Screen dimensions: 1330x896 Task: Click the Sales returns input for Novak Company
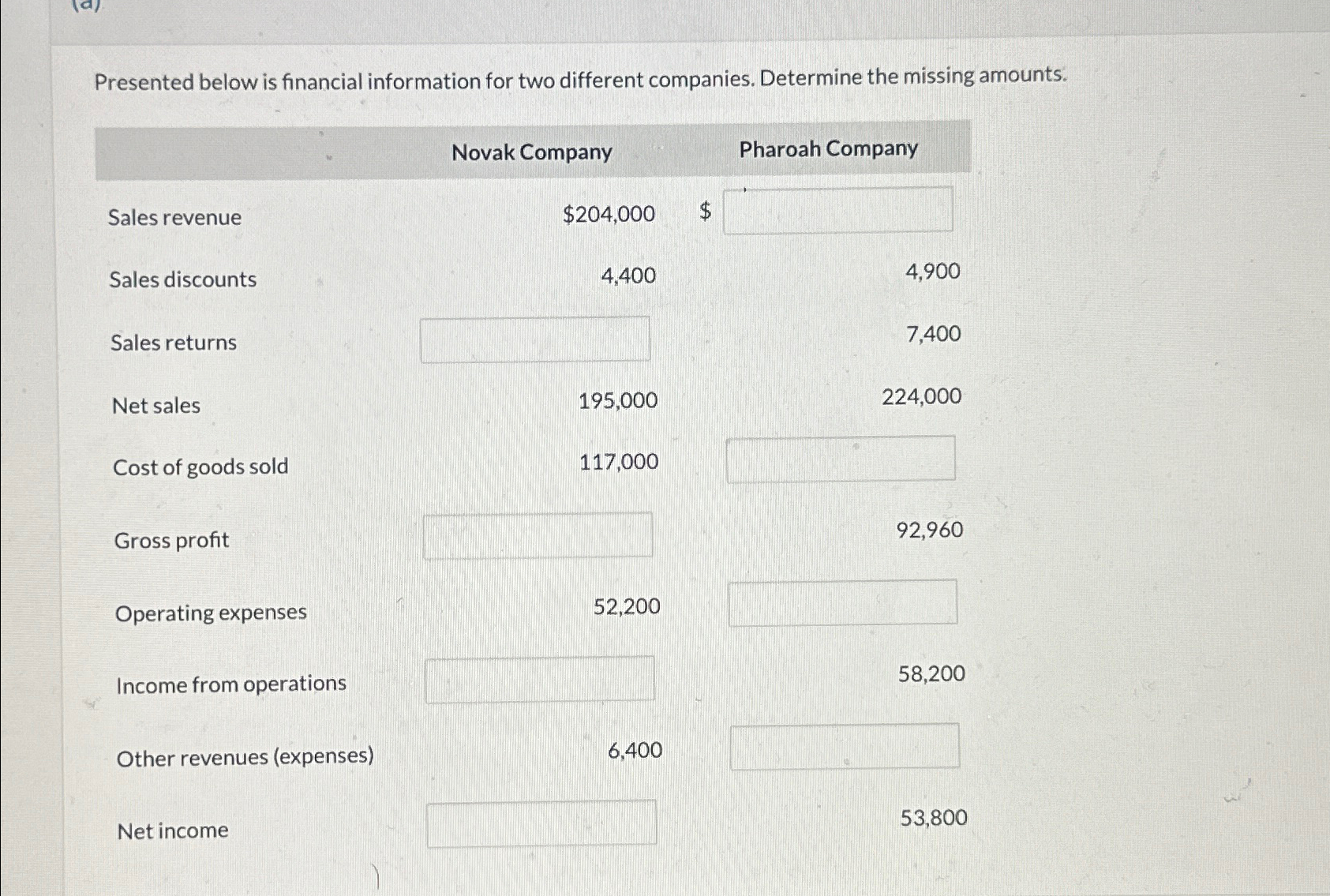point(534,339)
